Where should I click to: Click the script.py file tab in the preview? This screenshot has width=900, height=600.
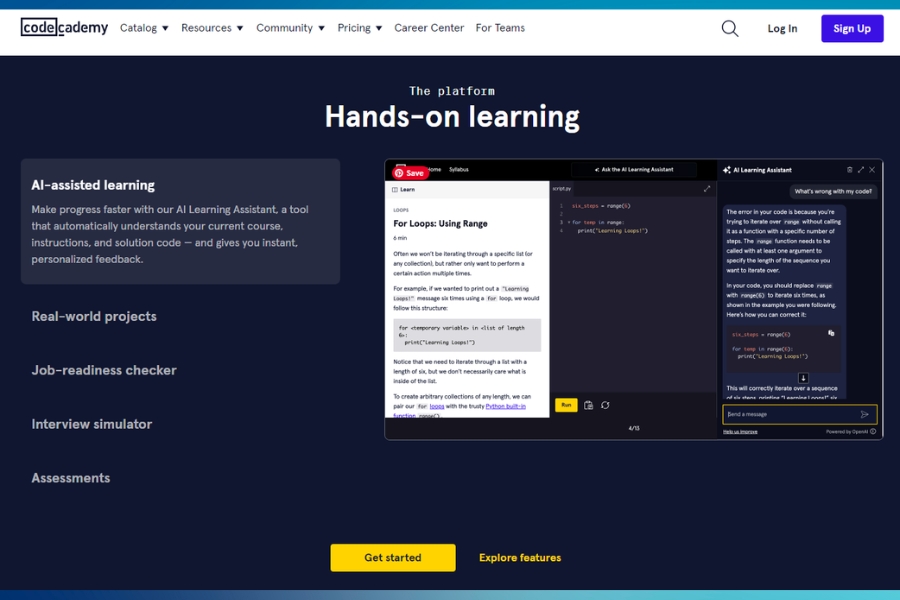pyautogui.click(x=561, y=188)
